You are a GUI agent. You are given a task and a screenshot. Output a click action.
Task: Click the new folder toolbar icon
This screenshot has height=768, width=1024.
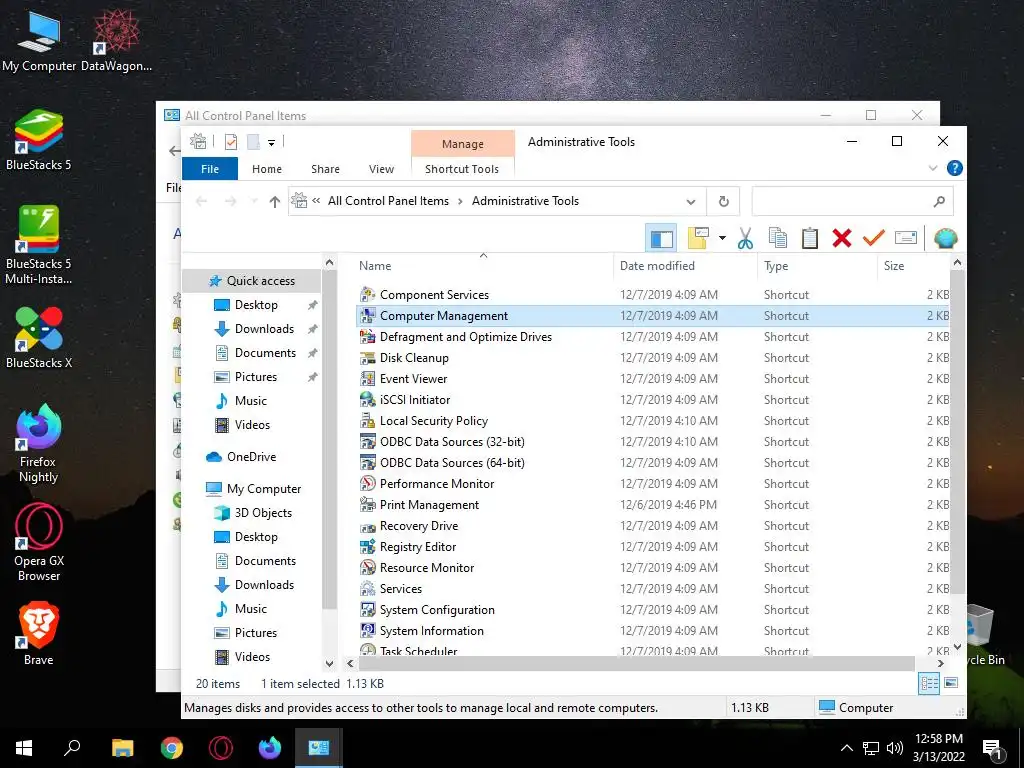[697, 238]
